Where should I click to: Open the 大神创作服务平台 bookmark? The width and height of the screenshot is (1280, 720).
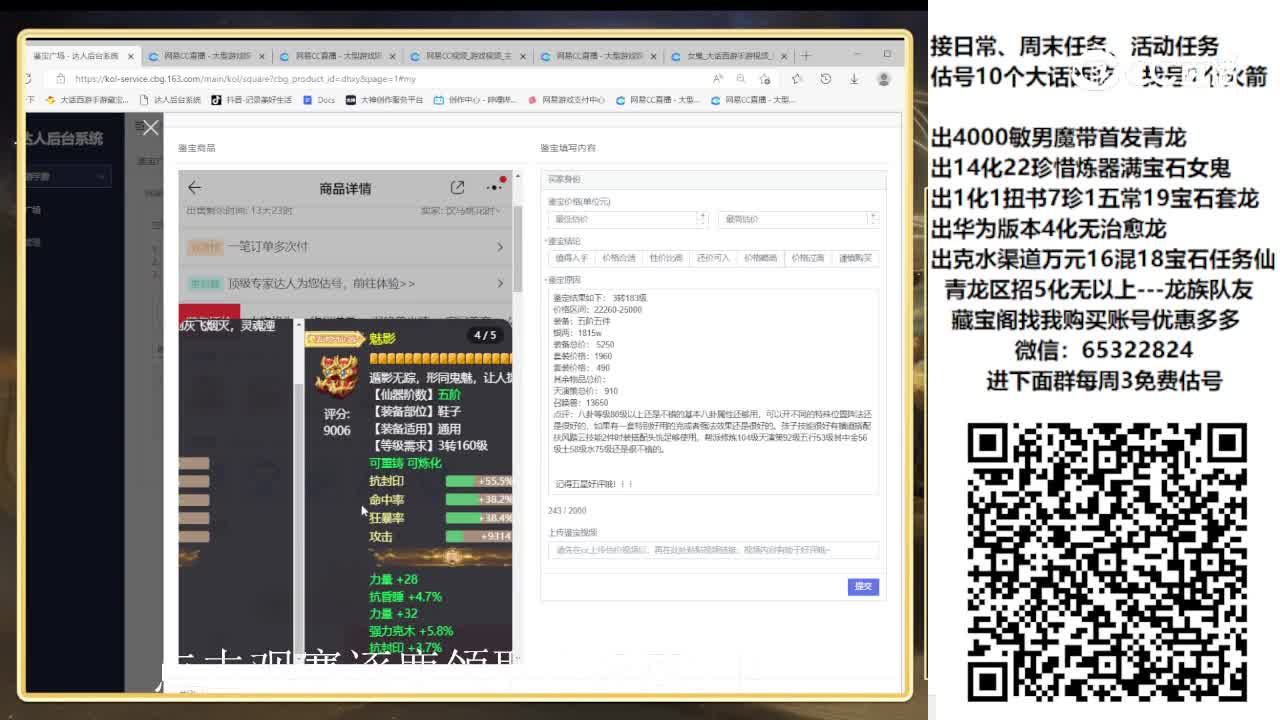point(385,100)
